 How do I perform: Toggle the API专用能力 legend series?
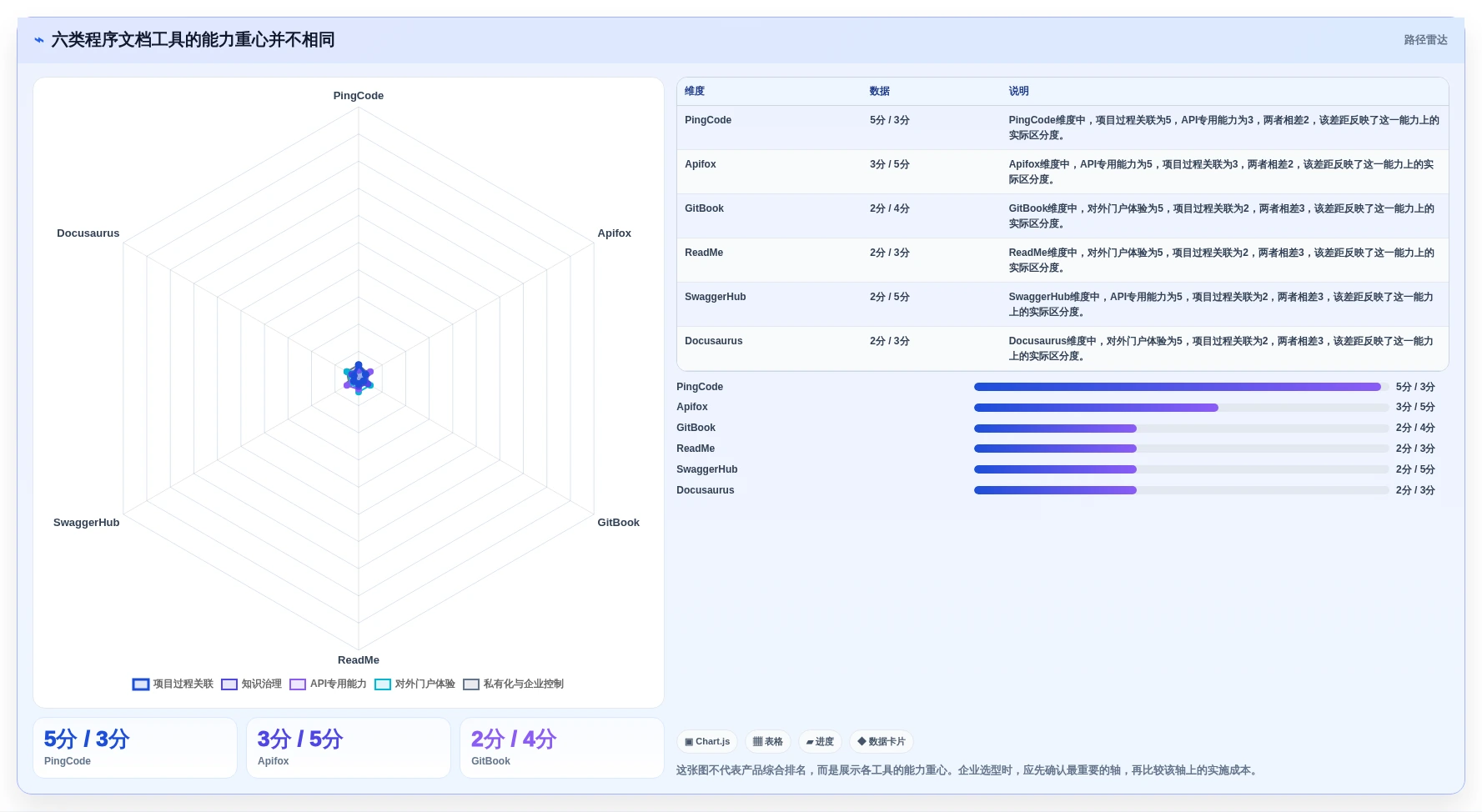point(328,684)
